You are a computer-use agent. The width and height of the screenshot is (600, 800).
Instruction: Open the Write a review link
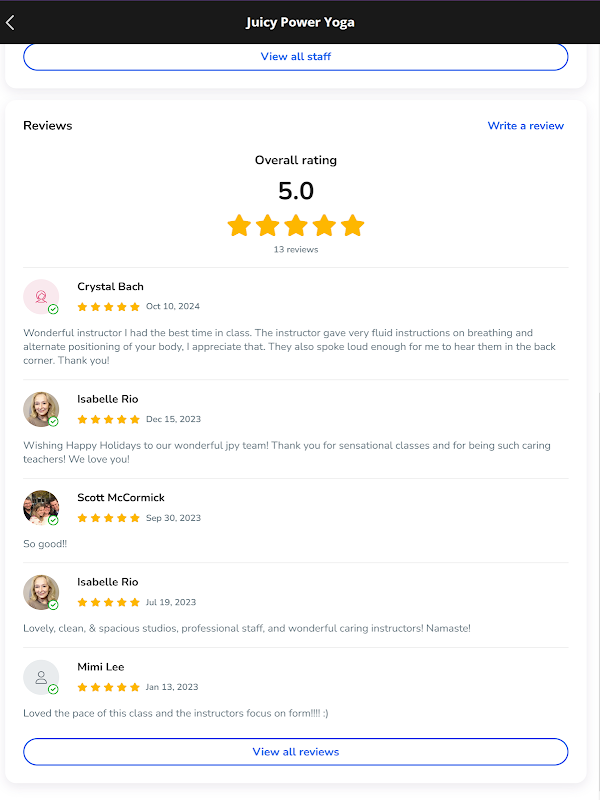pyautogui.click(x=525, y=126)
